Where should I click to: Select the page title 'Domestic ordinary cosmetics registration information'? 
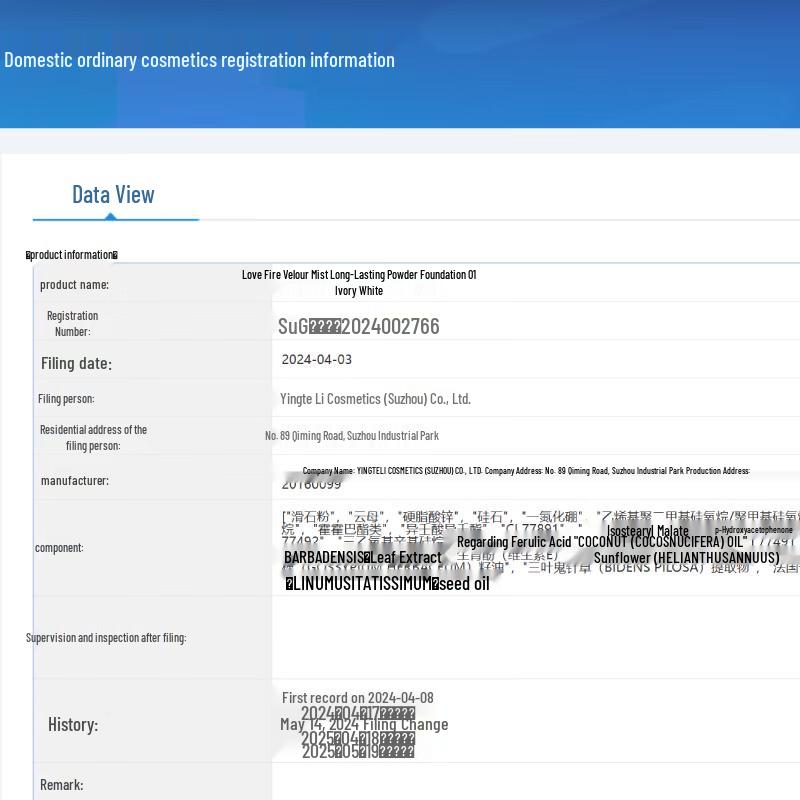[x=199, y=60]
